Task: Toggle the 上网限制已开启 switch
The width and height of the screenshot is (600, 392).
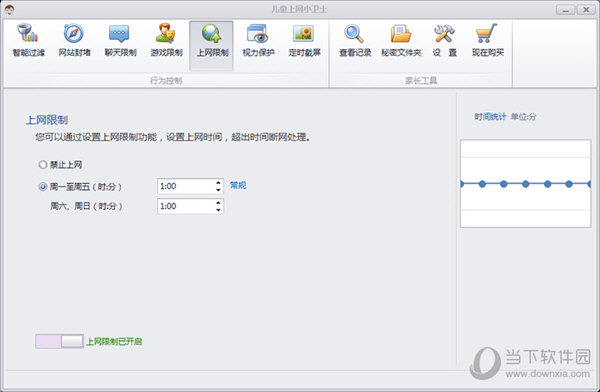Action: pos(59,341)
